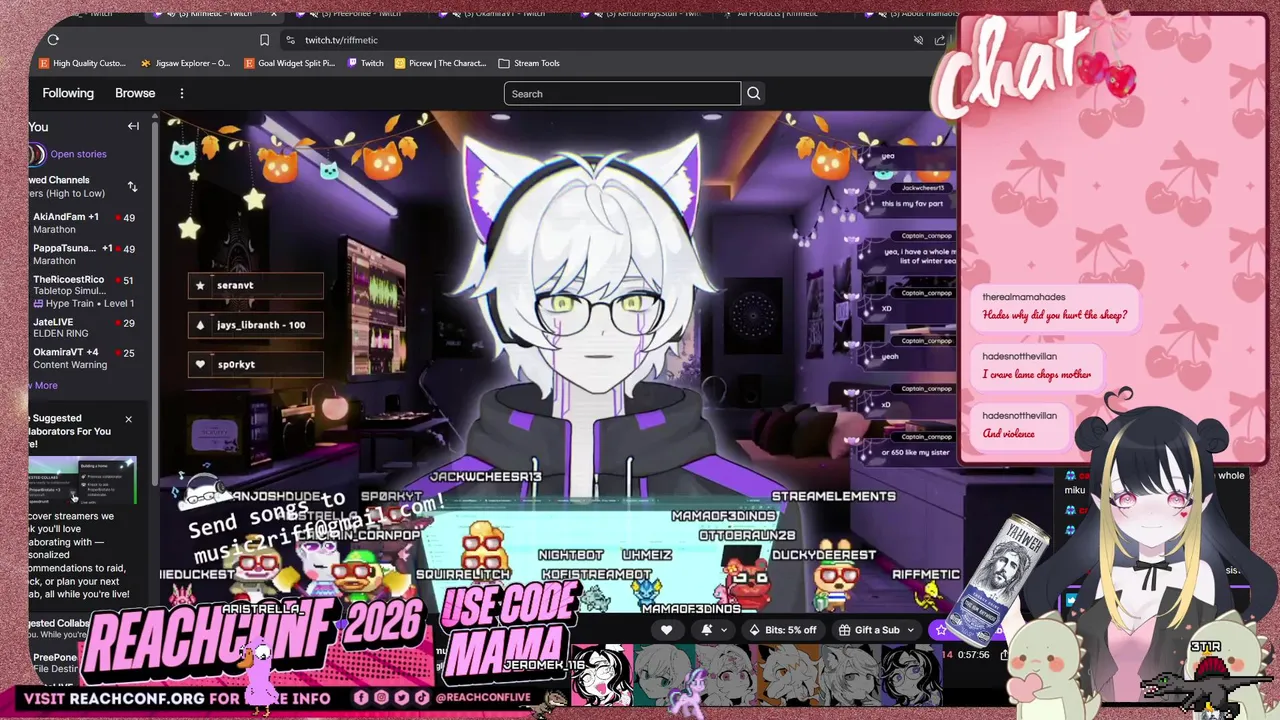Select the sp0rkyt heart label
Image resolution: width=1280 pixels, height=720 pixels.
click(256, 364)
